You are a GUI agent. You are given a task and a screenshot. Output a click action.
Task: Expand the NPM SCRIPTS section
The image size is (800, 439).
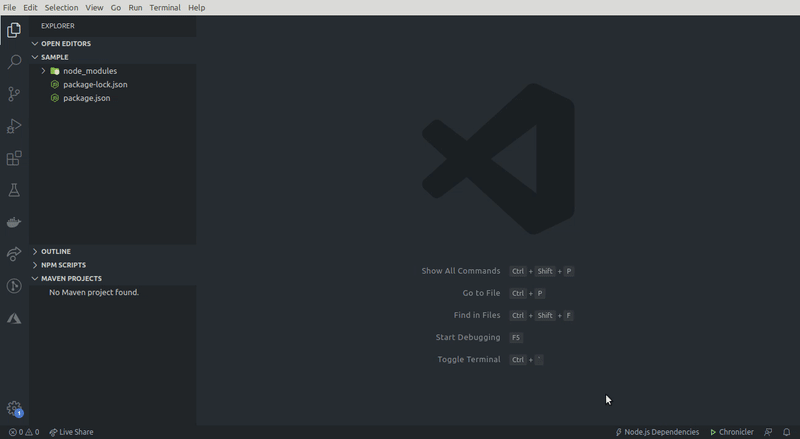tap(35, 265)
